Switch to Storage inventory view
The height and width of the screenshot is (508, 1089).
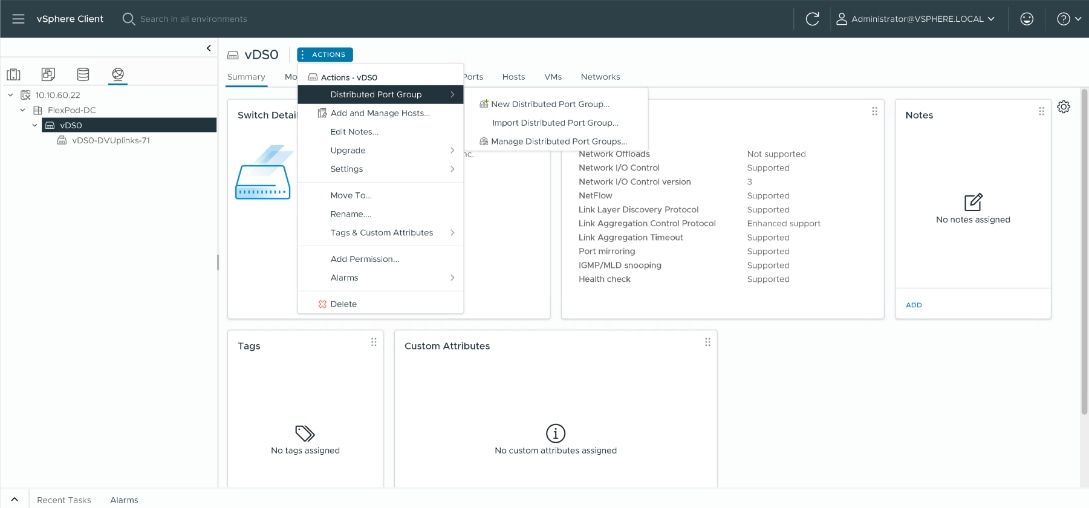tap(83, 74)
